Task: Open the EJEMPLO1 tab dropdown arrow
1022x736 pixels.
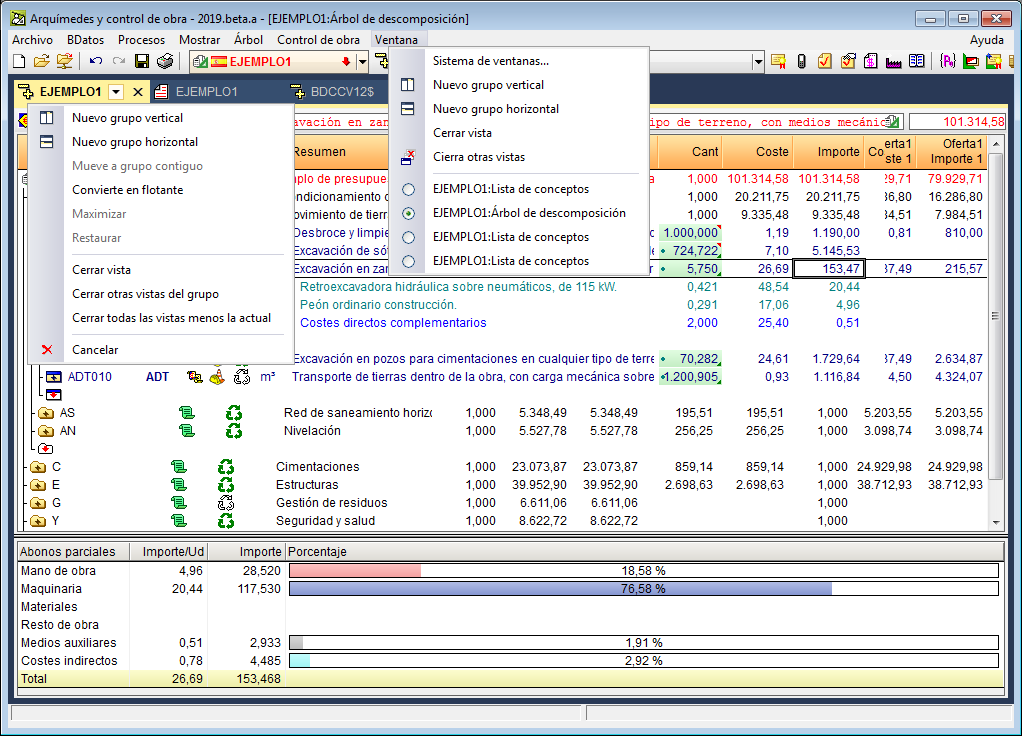Action: pyautogui.click(x=116, y=92)
